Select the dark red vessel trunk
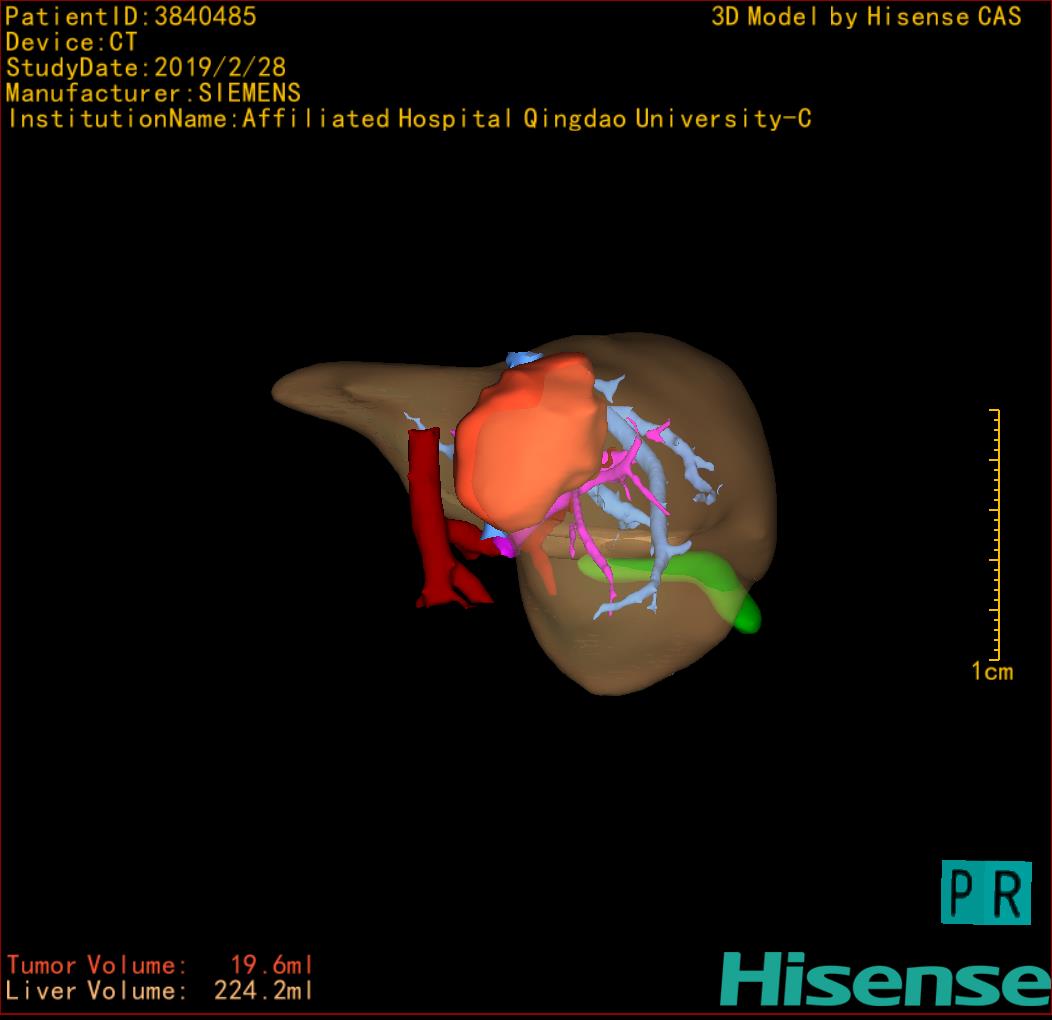The image size is (1052, 1020). pyautogui.click(x=425, y=500)
